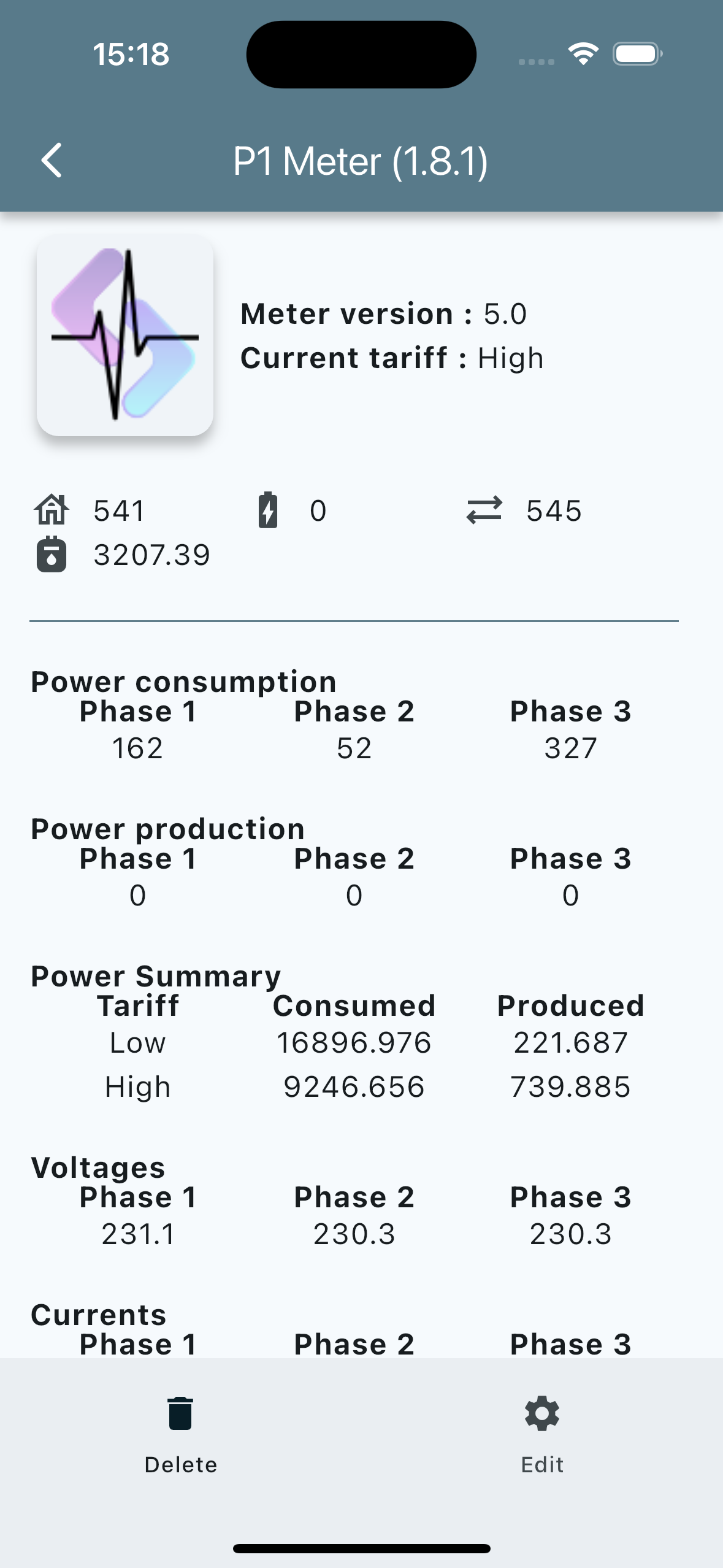Select the Delete tab label
Viewport: 723px width, 1568px height.
point(181,1464)
